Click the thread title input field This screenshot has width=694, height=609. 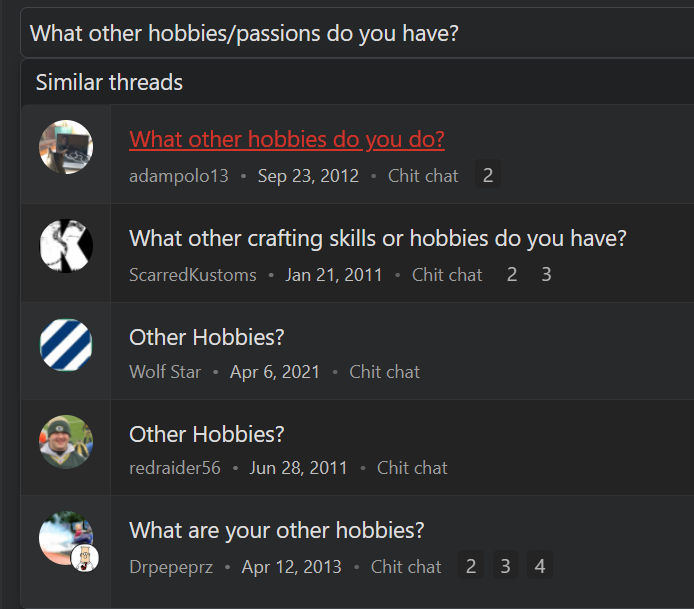357,33
